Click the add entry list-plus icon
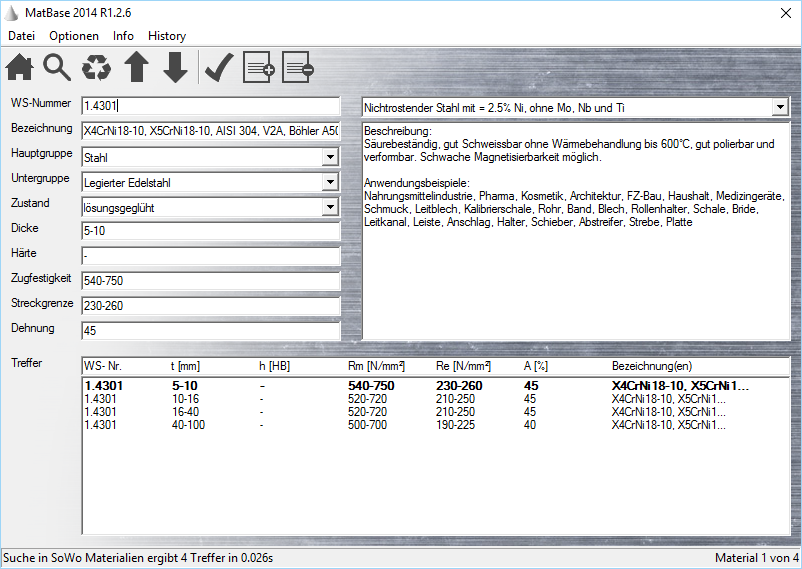The image size is (802, 569). coord(259,67)
